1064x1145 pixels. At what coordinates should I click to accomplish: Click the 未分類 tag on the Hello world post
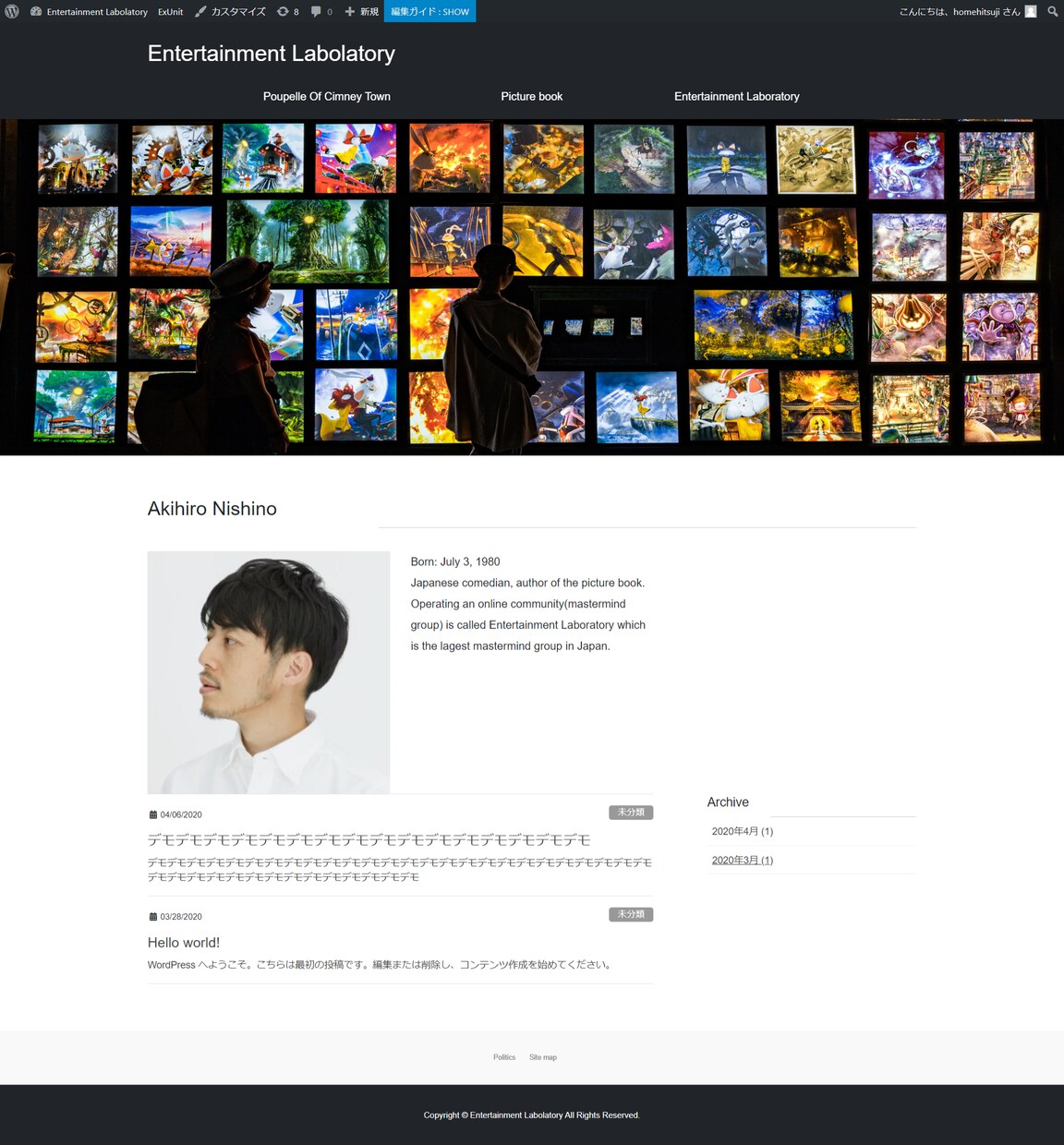click(x=631, y=914)
